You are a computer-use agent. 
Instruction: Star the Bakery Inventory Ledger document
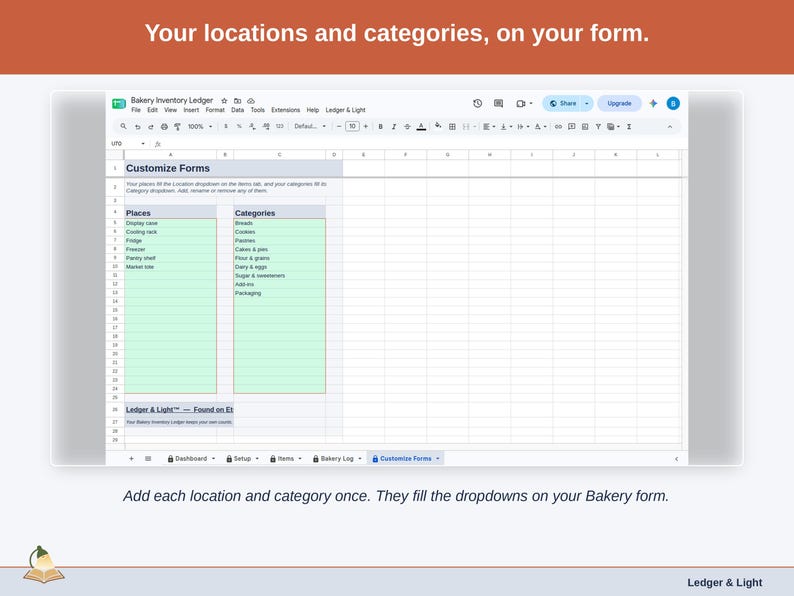(224, 101)
